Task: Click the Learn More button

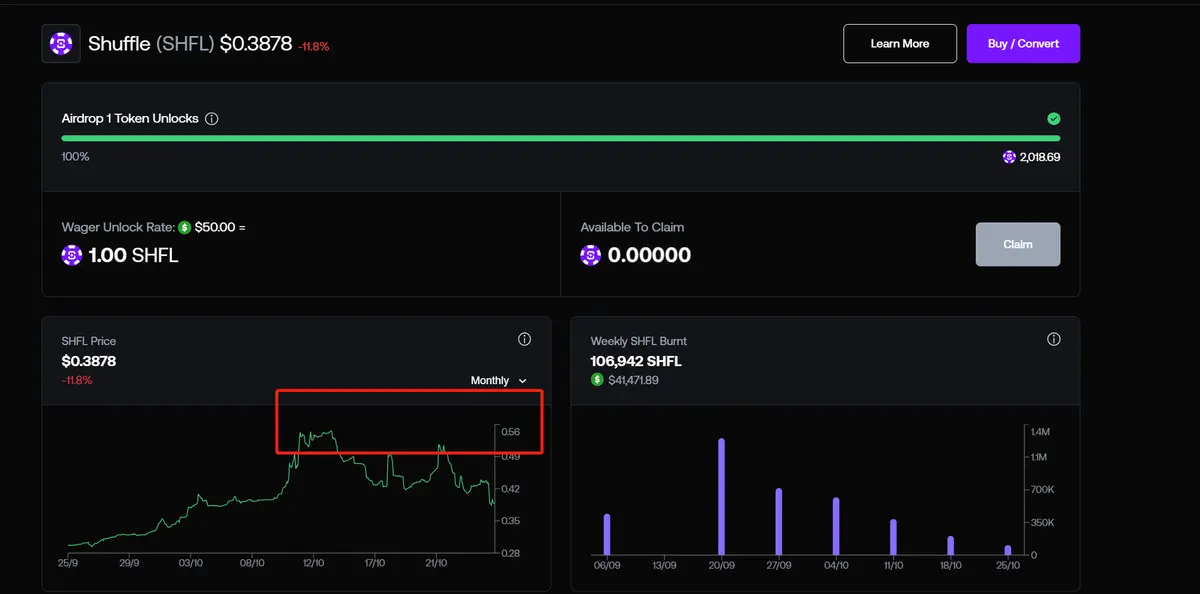Action: tap(900, 44)
